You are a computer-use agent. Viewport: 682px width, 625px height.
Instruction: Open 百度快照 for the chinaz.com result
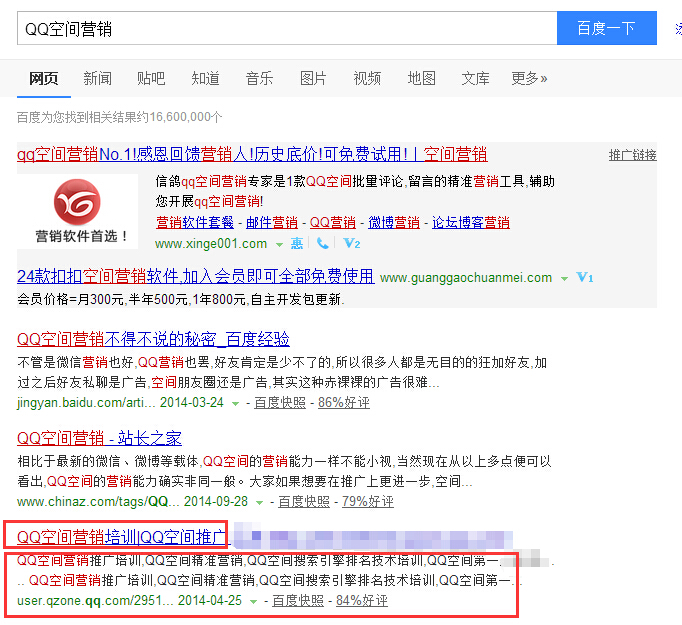[x=304, y=501]
